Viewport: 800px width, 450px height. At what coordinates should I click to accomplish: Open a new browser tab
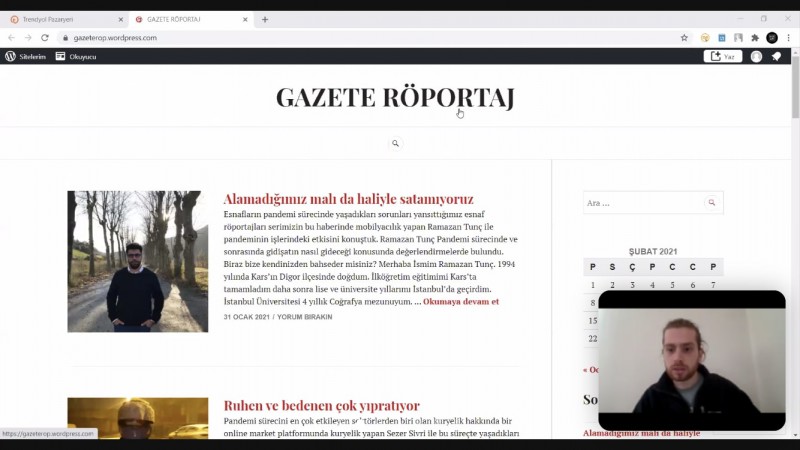click(265, 19)
